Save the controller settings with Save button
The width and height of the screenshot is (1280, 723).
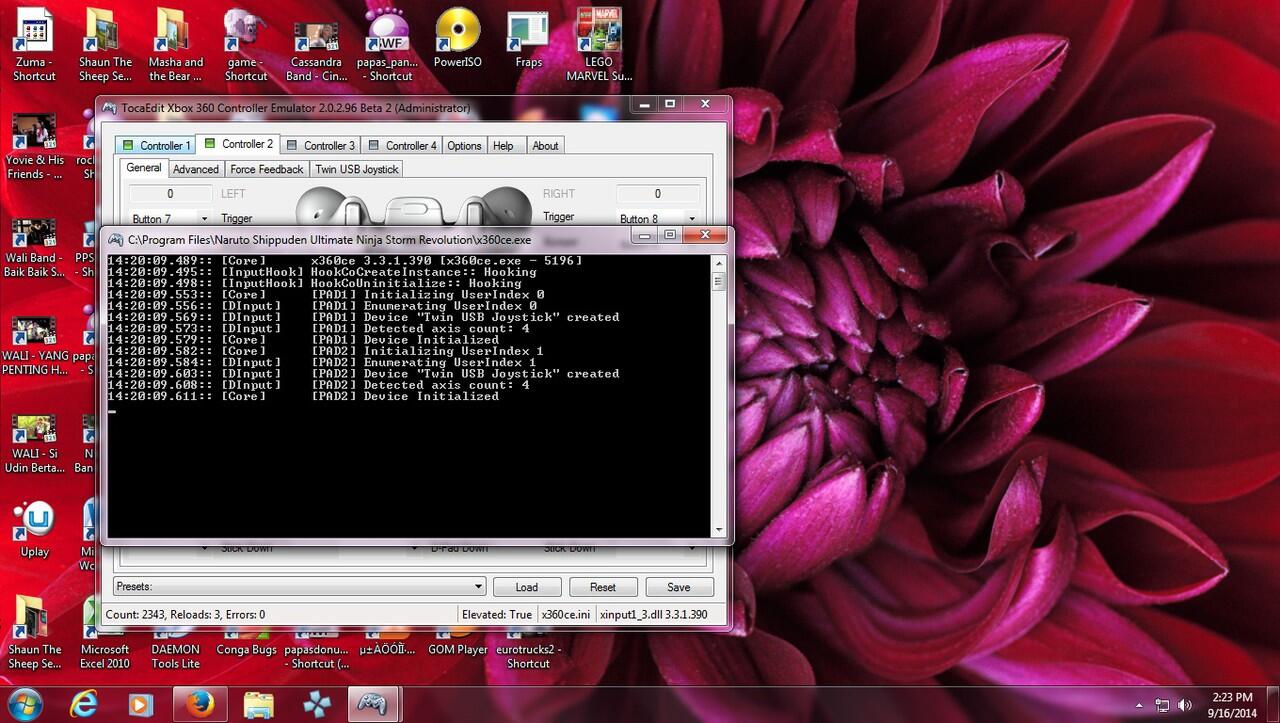click(679, 587)
